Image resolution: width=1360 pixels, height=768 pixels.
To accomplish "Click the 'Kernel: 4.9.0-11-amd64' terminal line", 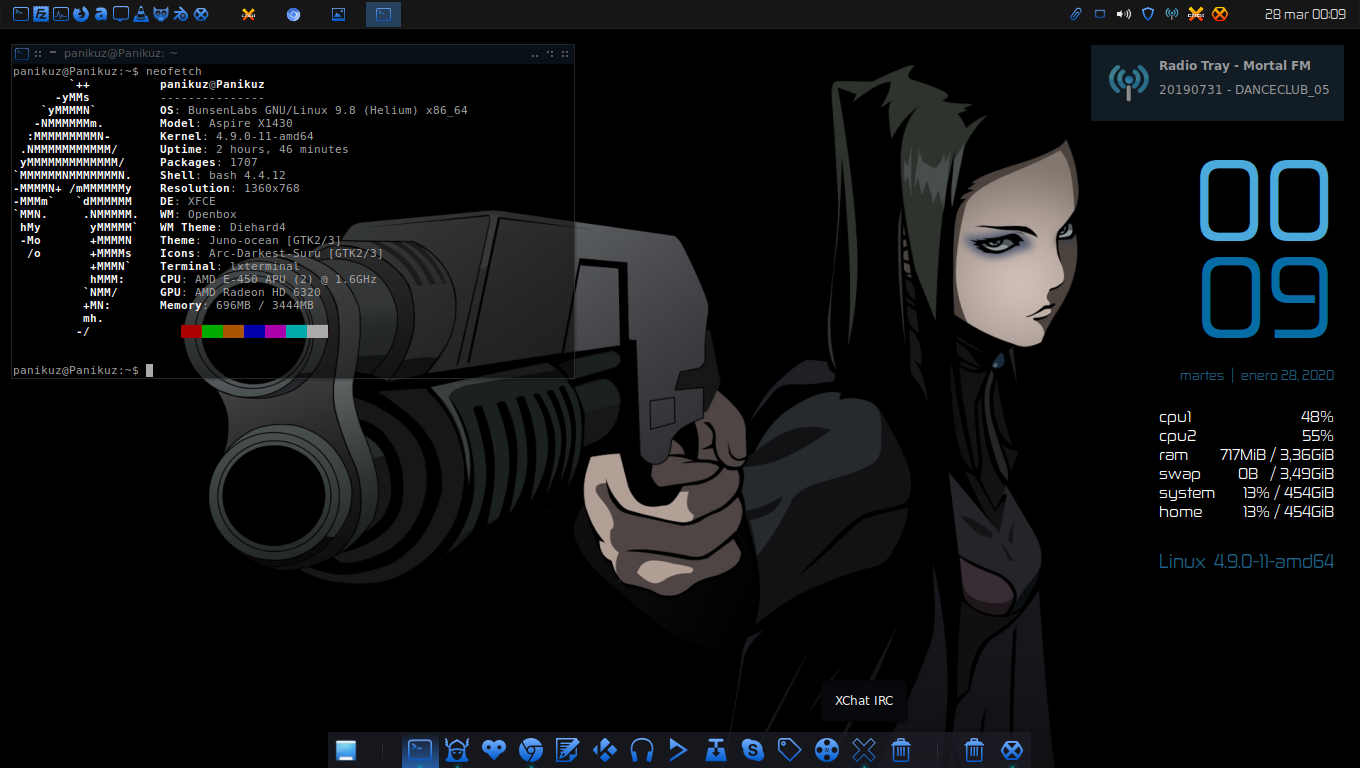I will pyautogui.click(x=237, y=136).
